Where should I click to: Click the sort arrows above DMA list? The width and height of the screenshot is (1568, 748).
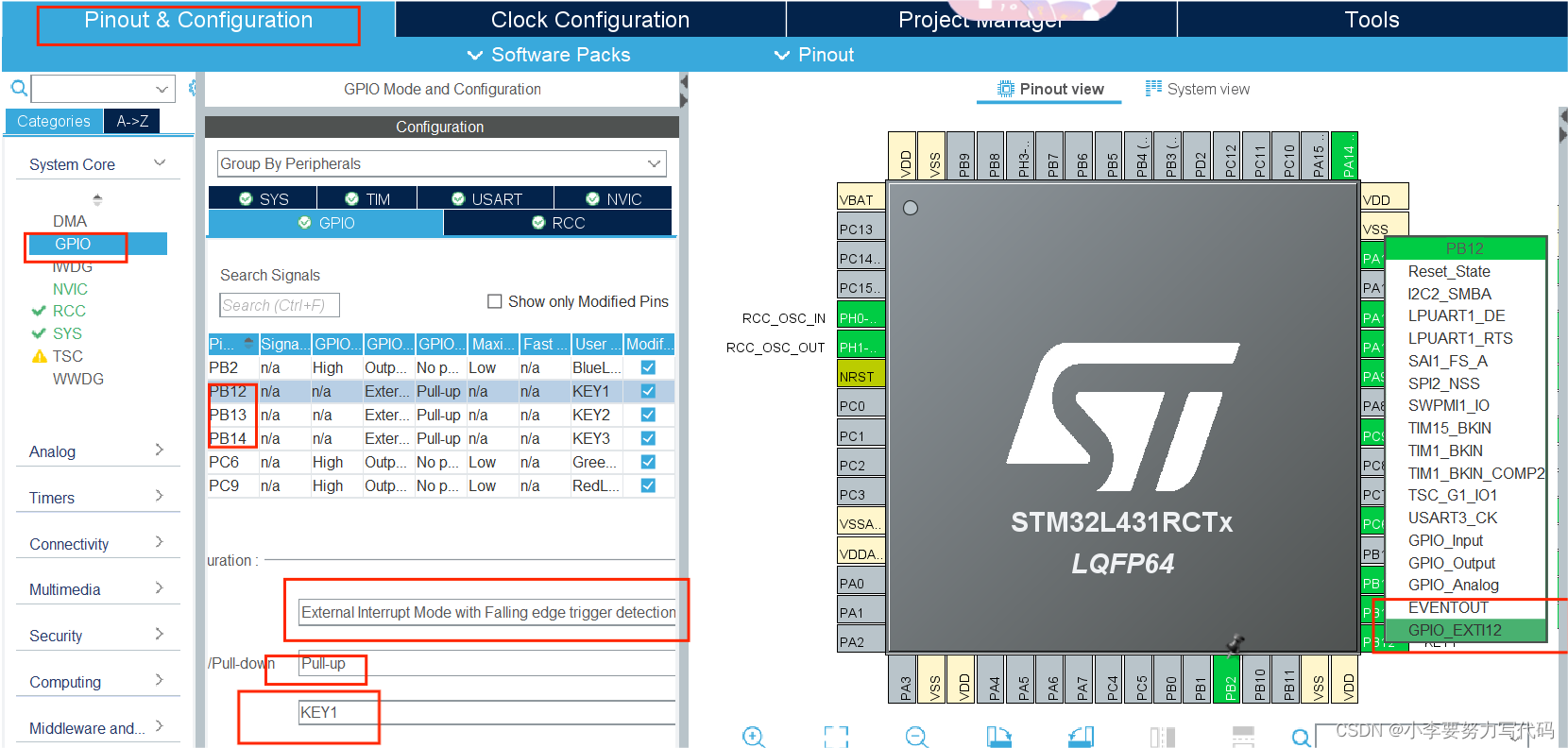coord(97,199)
